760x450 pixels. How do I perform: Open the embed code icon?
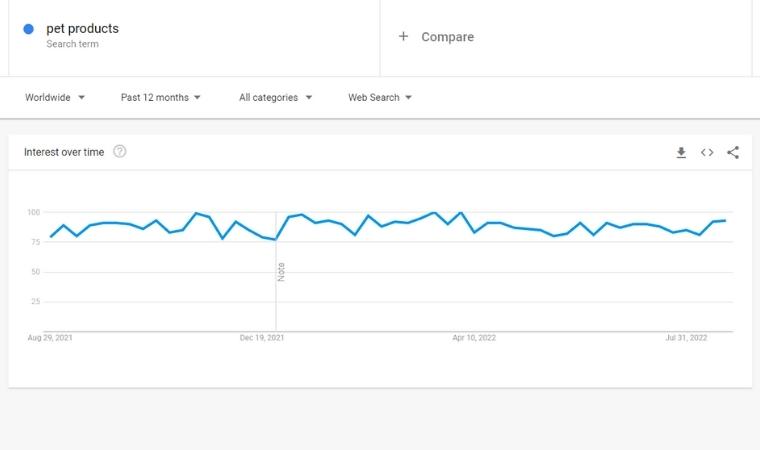[x=707, y=153]
